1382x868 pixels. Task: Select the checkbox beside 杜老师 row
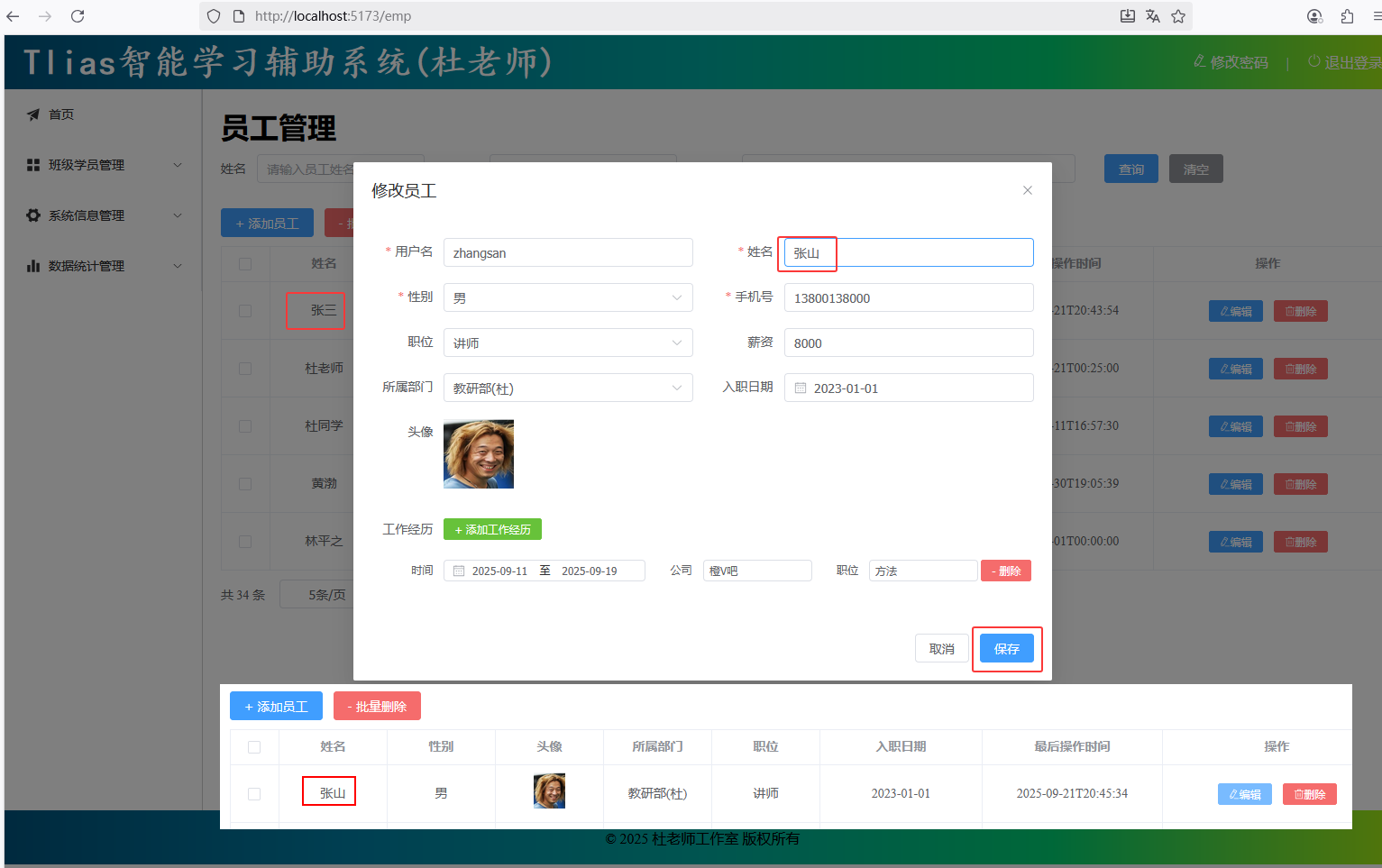[x=245, y=369]
